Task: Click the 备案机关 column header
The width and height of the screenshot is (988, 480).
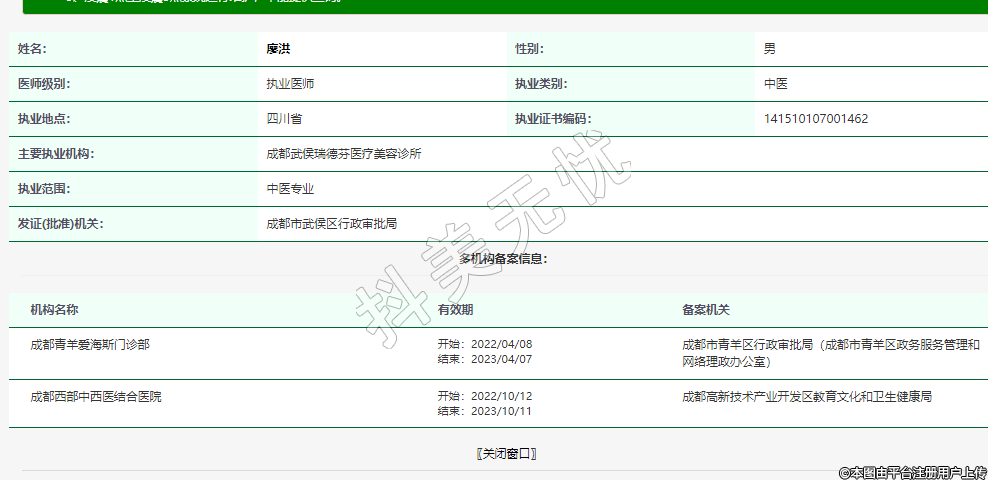Action: (706, 310)
